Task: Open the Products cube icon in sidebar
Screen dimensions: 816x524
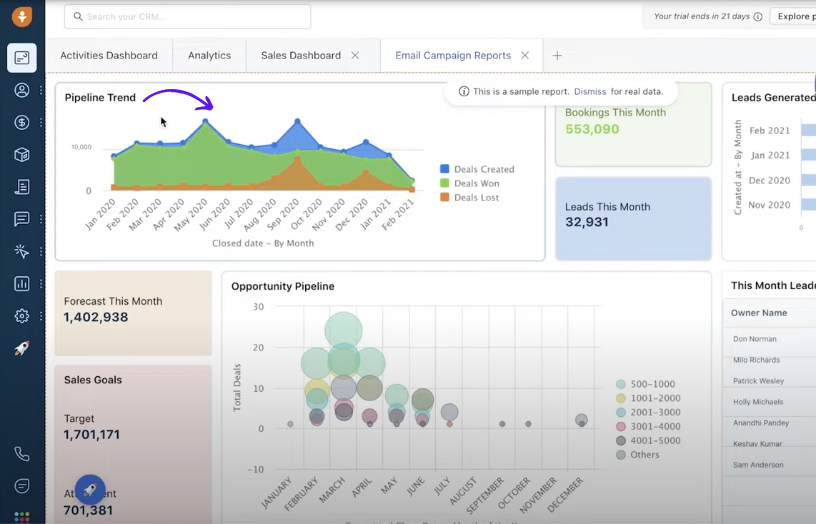Action: (x=22, y=155)
